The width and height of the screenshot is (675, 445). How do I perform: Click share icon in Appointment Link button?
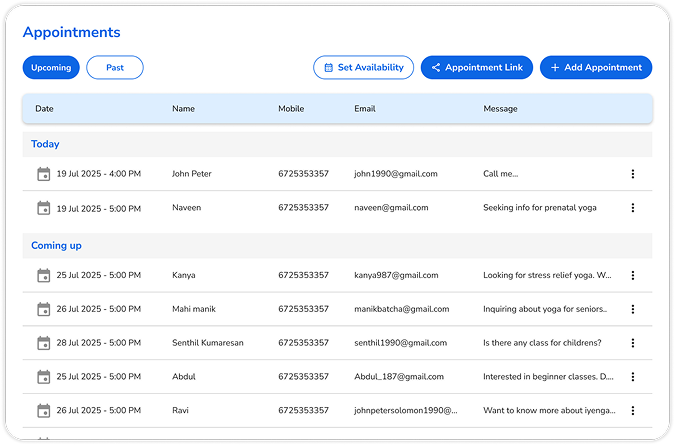[436, 68]
